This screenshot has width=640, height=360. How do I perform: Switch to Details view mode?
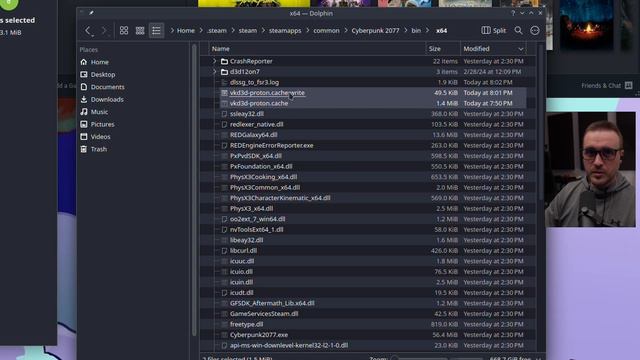tap(156, 31)
